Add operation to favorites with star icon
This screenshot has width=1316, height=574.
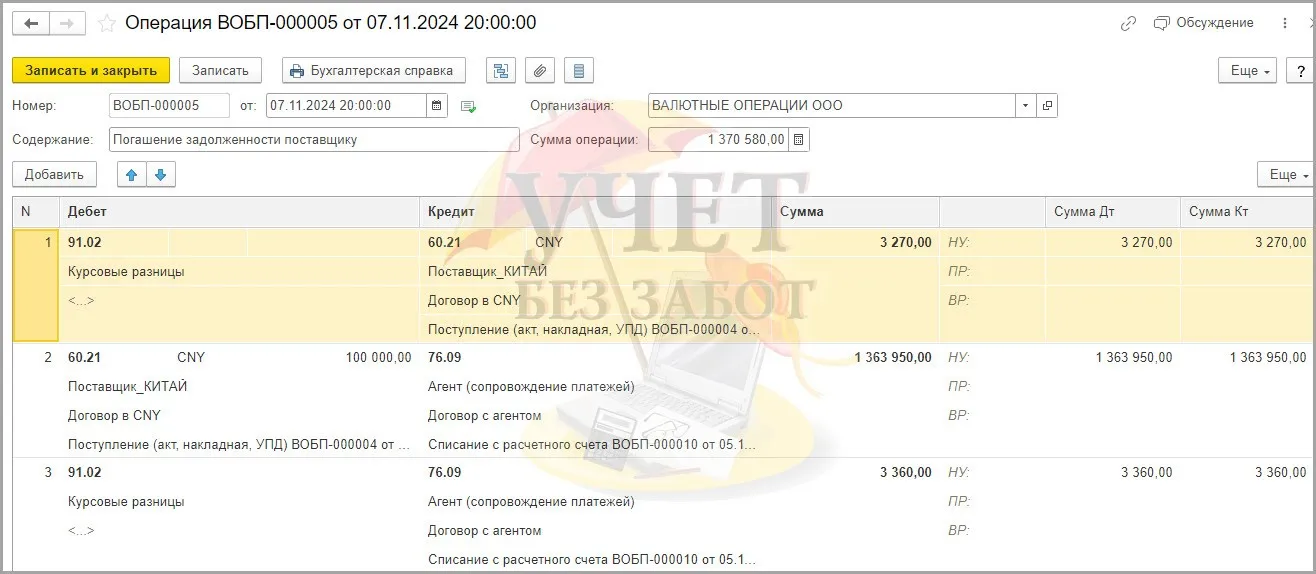click(x=107, y=23)
